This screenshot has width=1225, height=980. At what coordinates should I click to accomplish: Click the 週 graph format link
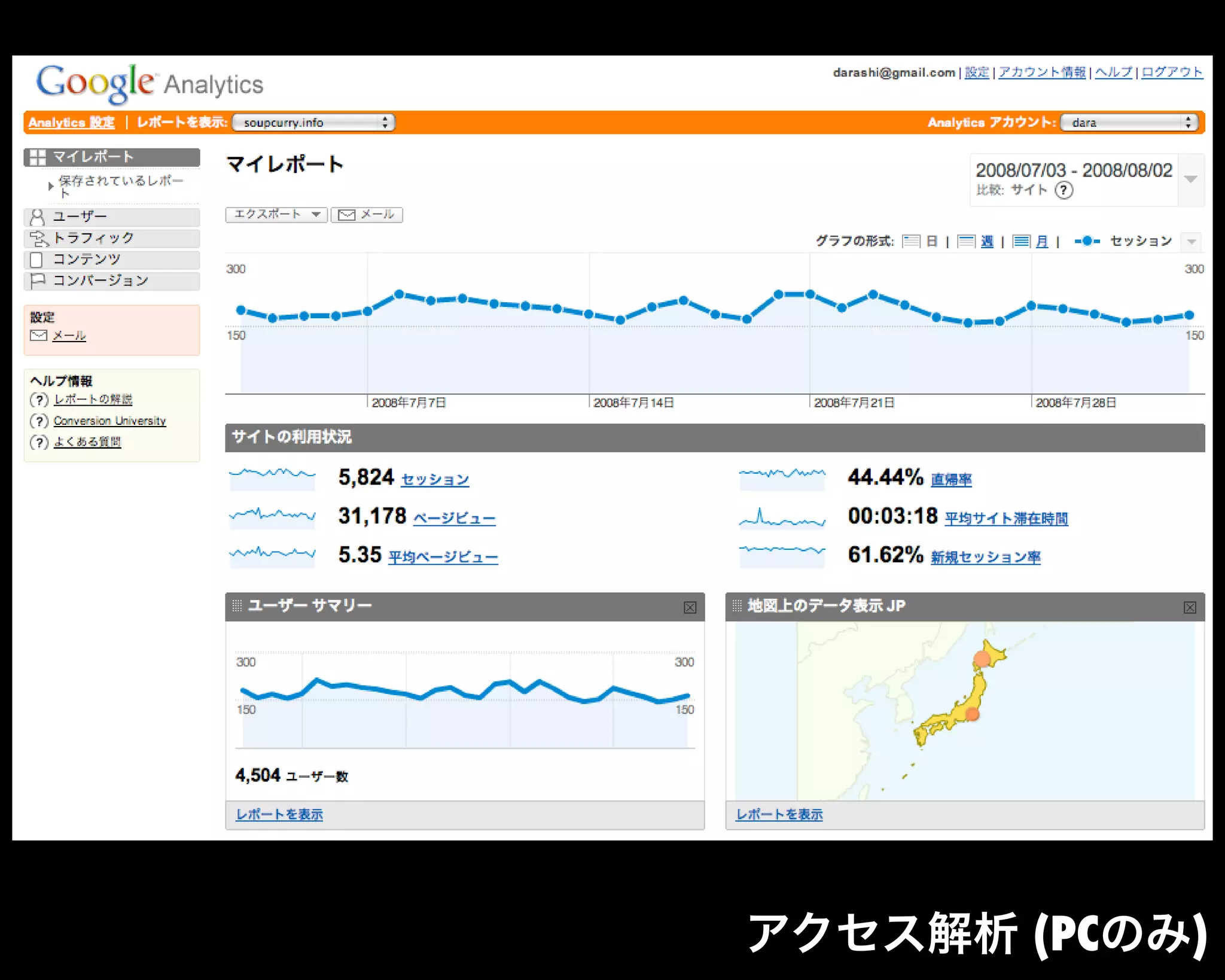pyautogui.click(x=987, y=241)
